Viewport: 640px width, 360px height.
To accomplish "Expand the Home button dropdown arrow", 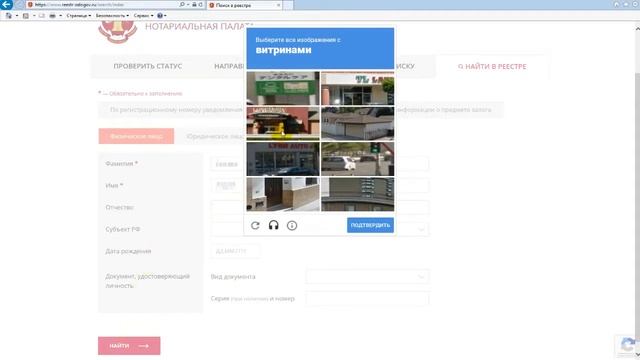I will pyautogui.click(x=17, y=16).
